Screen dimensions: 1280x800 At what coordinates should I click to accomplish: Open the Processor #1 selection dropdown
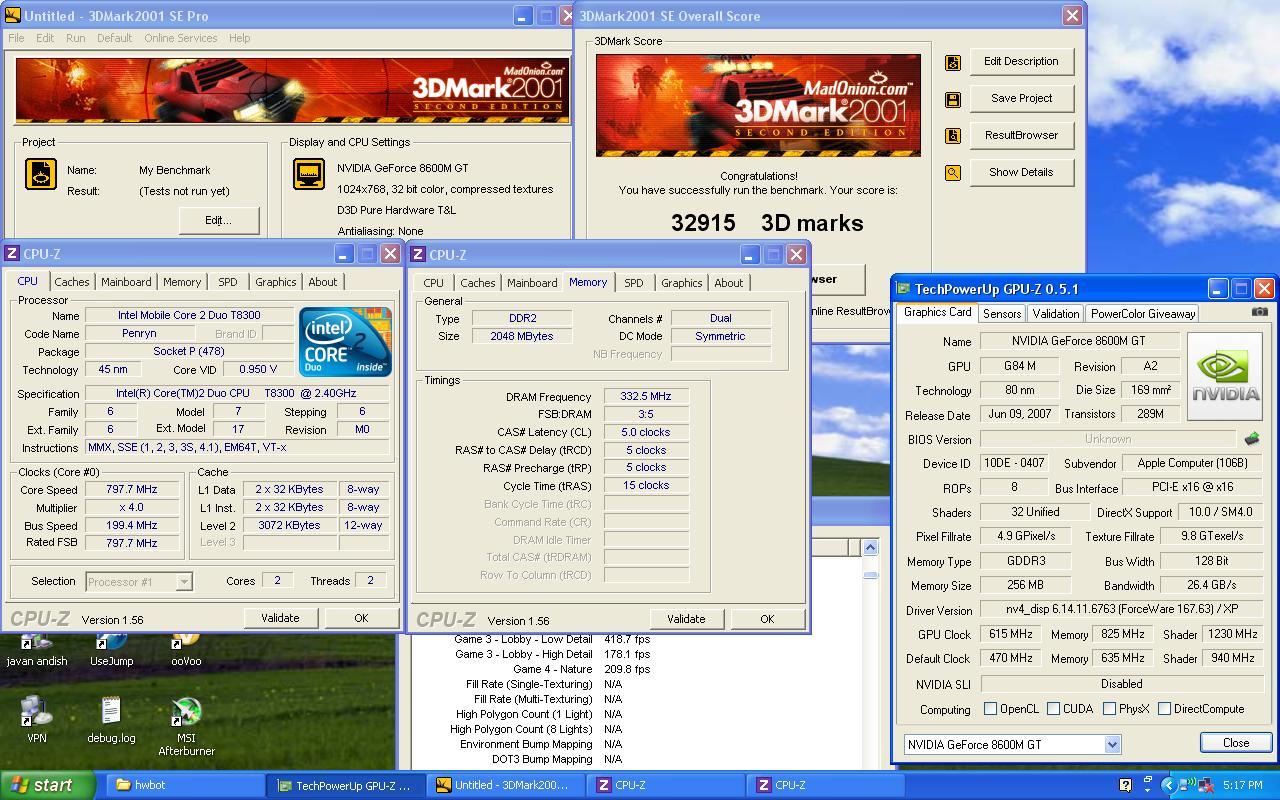click(x=184, y=581)
